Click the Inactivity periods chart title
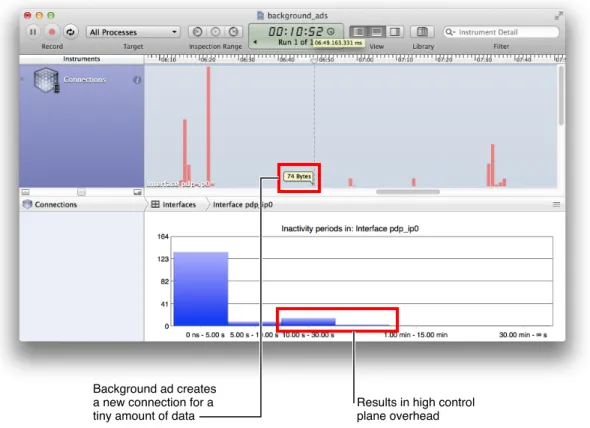Viewport: 590px width, 428px height. pyautogui.click(x=350, y=228)
